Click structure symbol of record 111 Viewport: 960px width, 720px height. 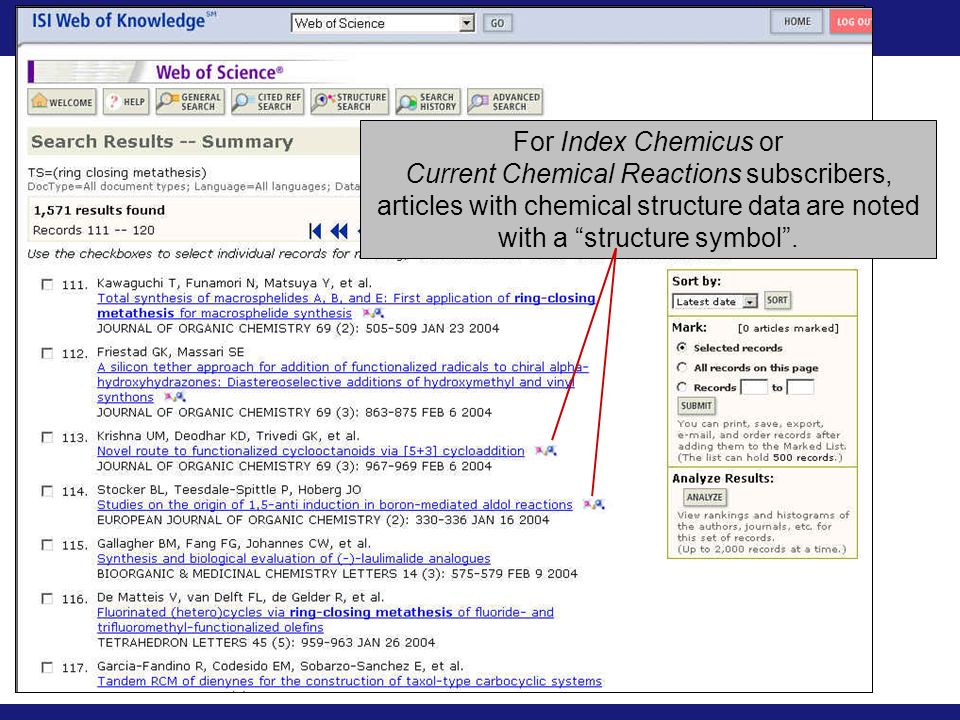point(373,313)
